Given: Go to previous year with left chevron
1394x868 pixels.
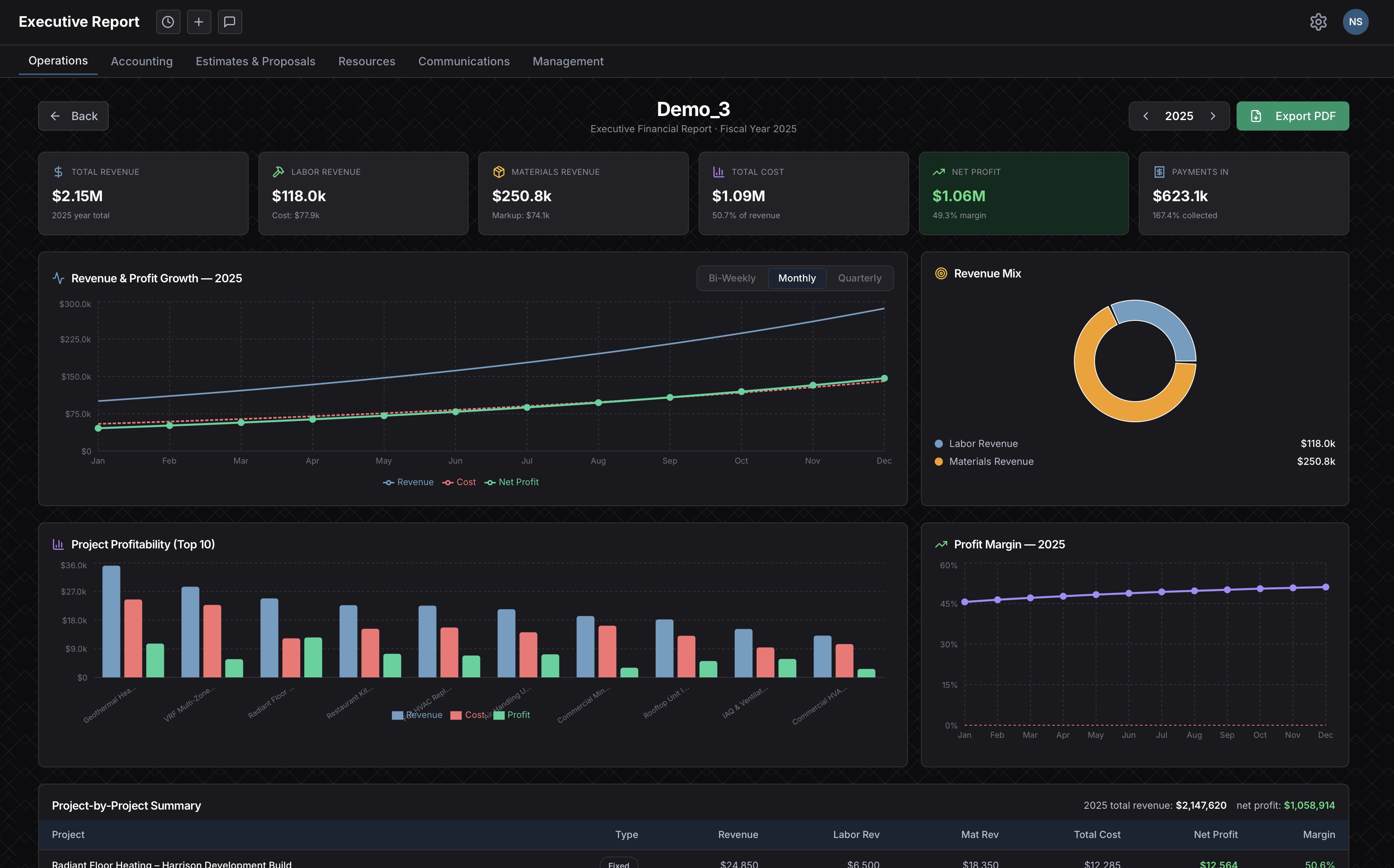Looking at the screenshot, I should 1146,116.
